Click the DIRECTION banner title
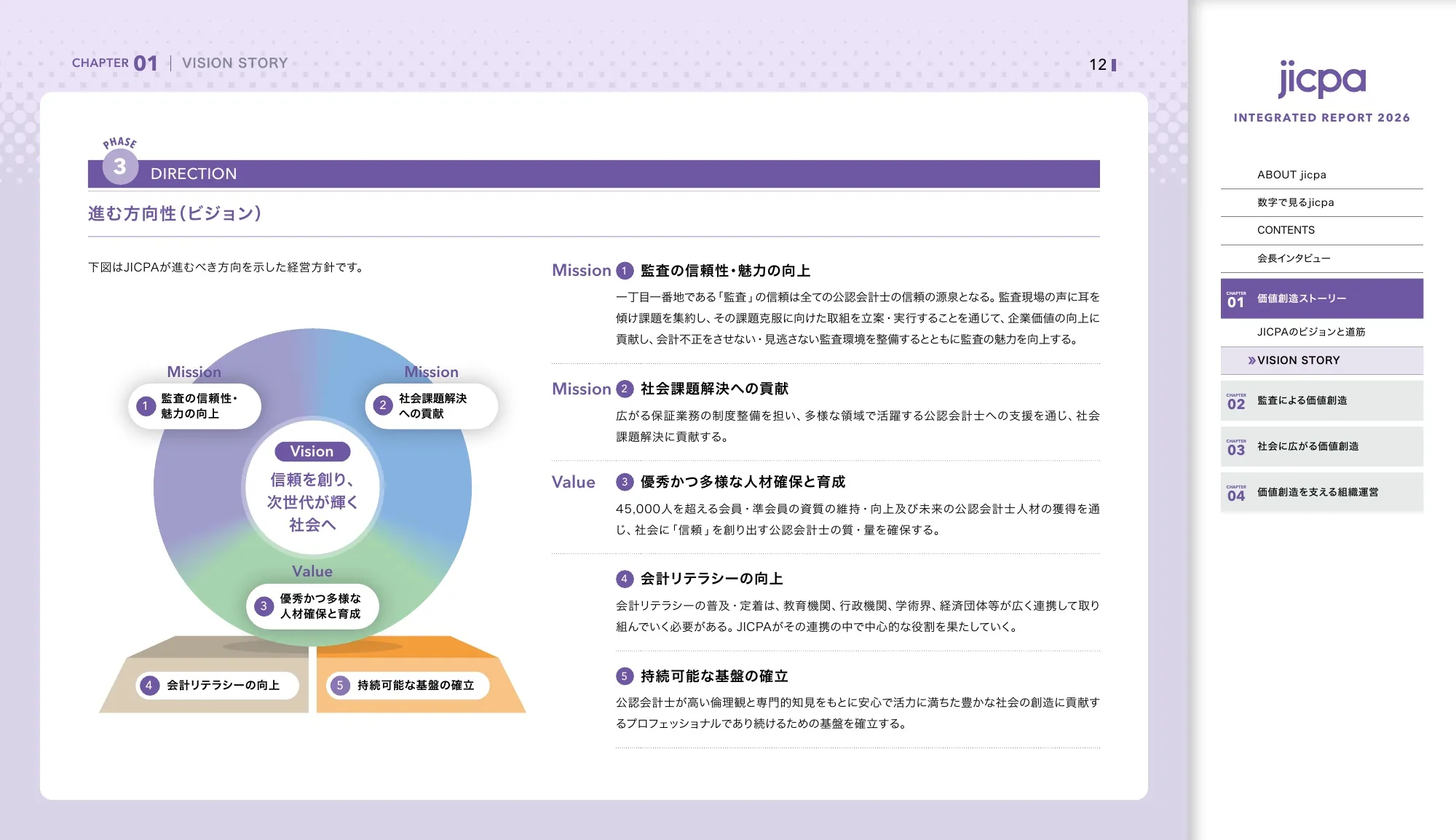 pyautogui.click(x=194, y=174)
